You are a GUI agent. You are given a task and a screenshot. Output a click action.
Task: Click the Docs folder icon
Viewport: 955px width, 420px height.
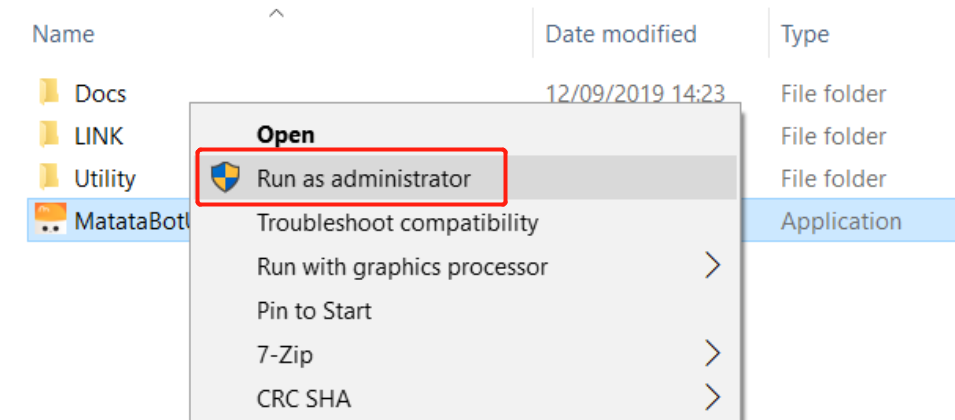click(49, 93)
